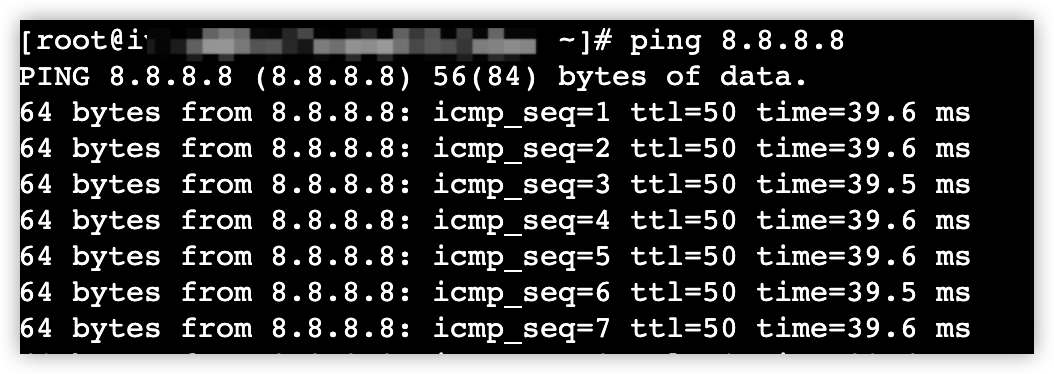Click the icmp_seq=3 text
Image resolution: width=1054 pixels, height=374 pixels.
[x=521, y=185]
